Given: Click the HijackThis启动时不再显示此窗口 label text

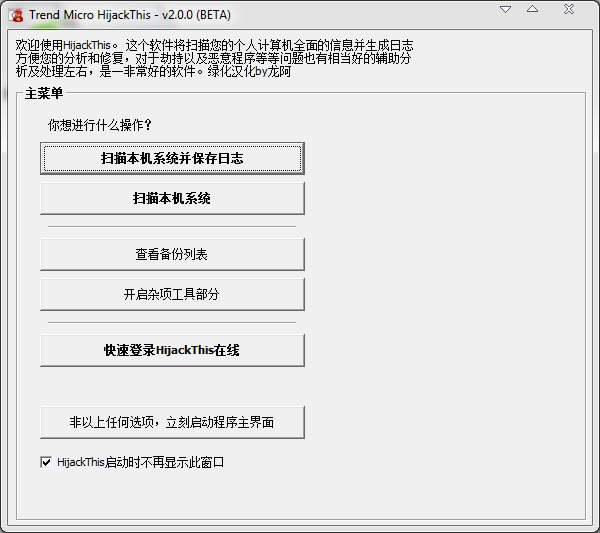Looking at the screenshot, I should click(x=140, y=462).
